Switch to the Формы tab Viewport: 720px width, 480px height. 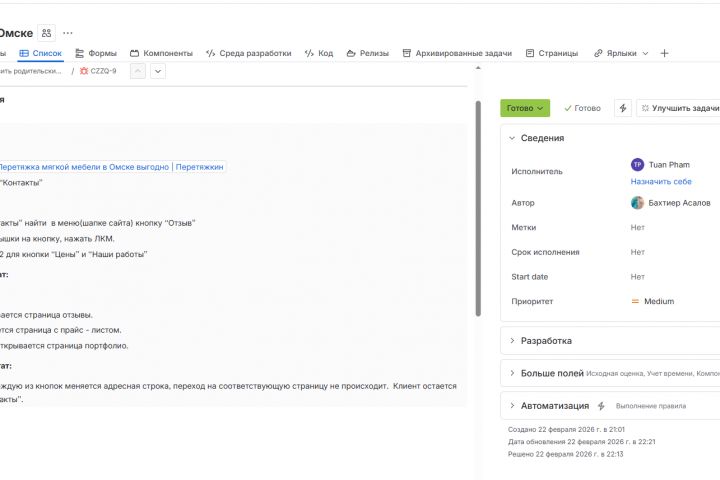(x=96, y=53)
